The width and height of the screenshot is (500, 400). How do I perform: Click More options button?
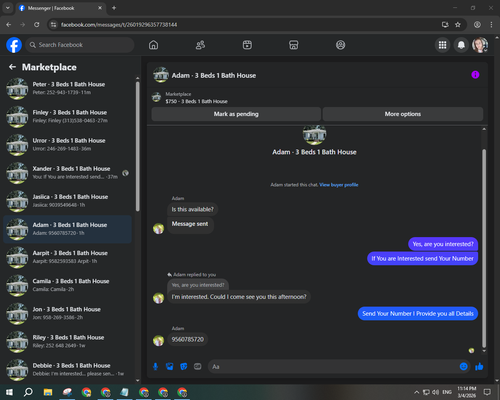[x=403, y=114]
